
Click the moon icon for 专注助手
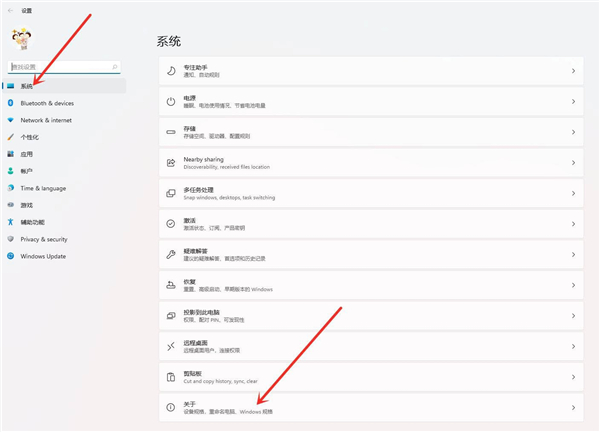171,71
